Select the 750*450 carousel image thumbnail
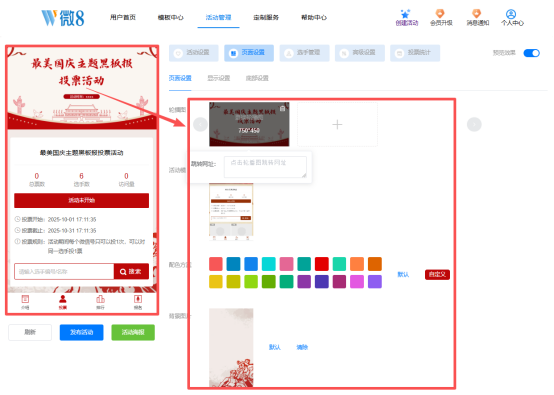The height and width of the screenshot is (395, 554). click(x=249, y=124)
